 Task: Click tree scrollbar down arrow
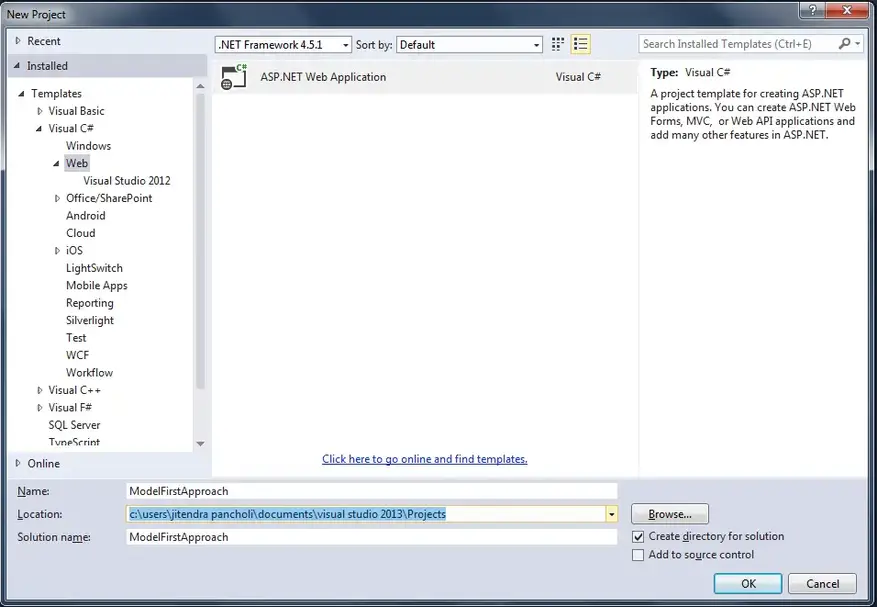pos(200,444)
